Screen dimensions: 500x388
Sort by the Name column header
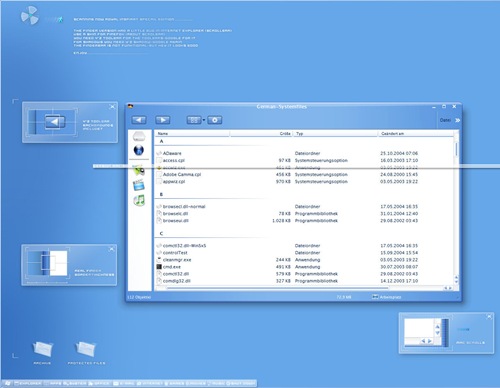(192, 134)
